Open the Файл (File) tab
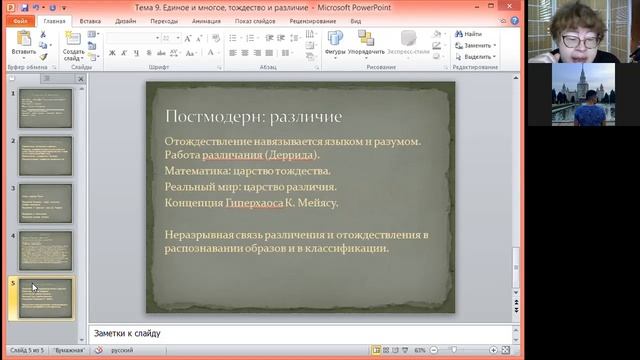The height and width of the screenshot is (360, 640). pyautogui.click(x=20, y=21)
